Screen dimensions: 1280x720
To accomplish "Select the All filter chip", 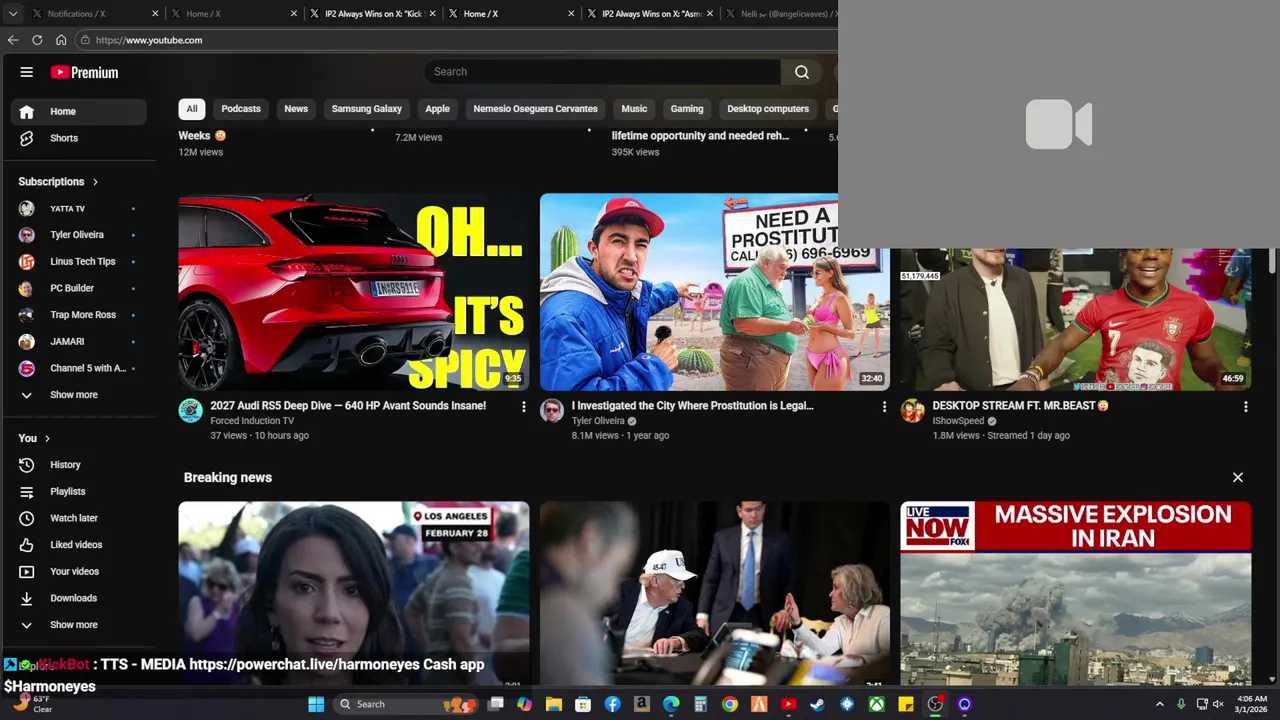I will pyautogui.click(x=192, y=109).
